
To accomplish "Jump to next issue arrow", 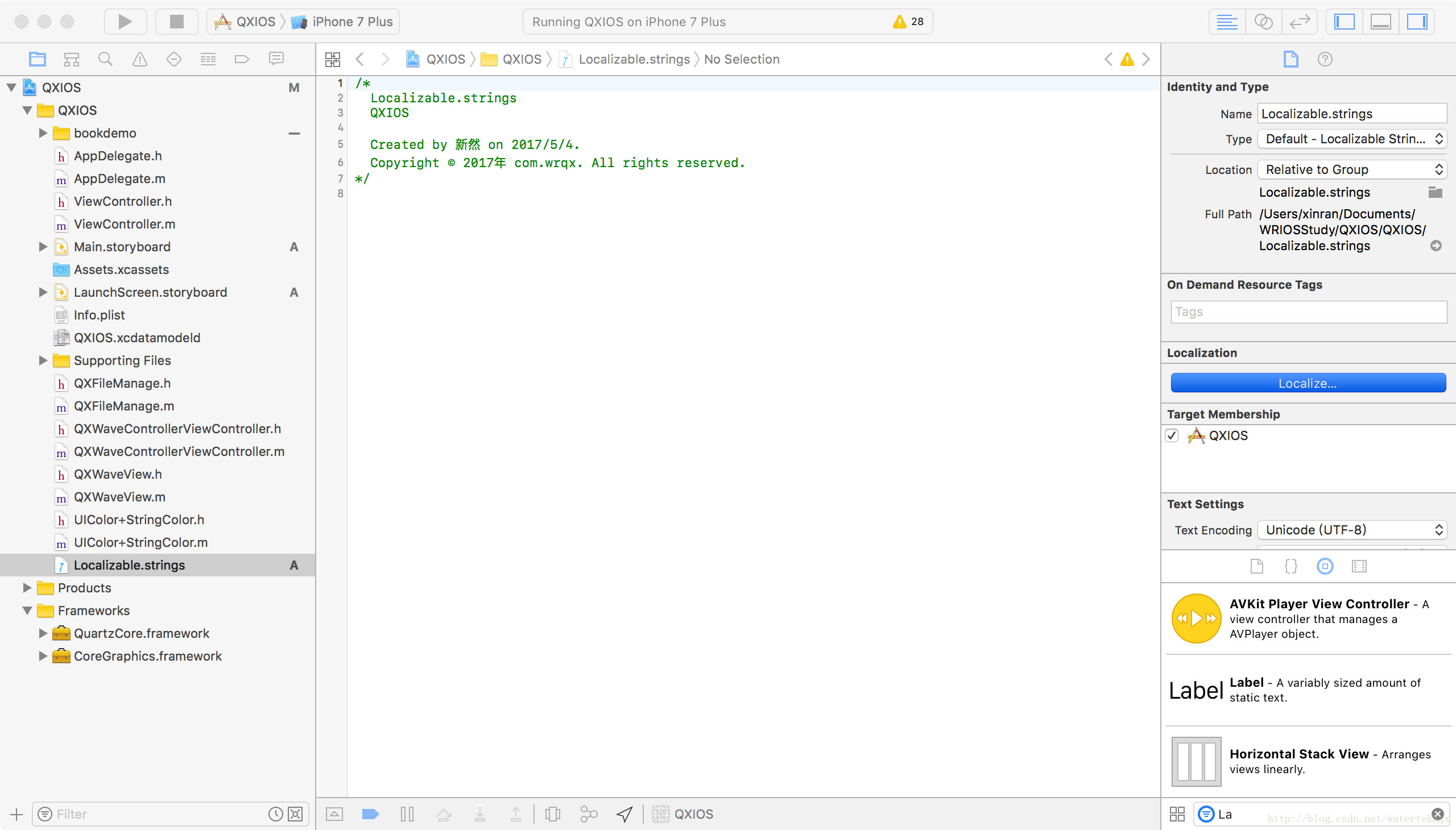I will point(1147,59).
